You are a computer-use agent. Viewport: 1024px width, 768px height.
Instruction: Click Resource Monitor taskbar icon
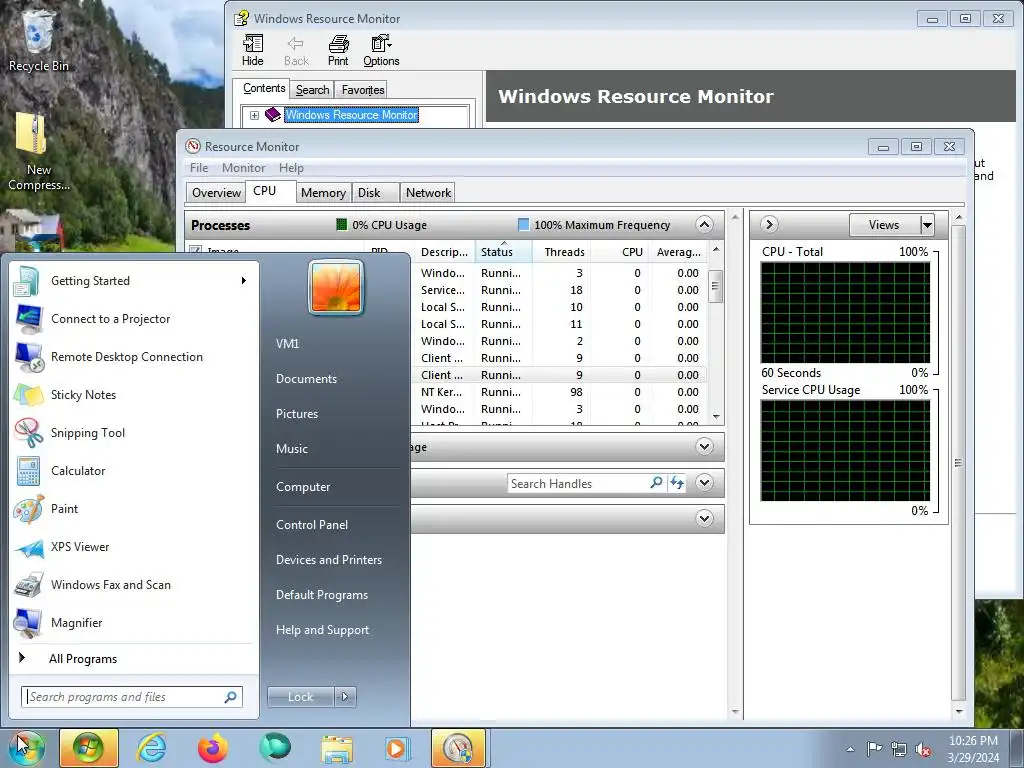(458, 748)
